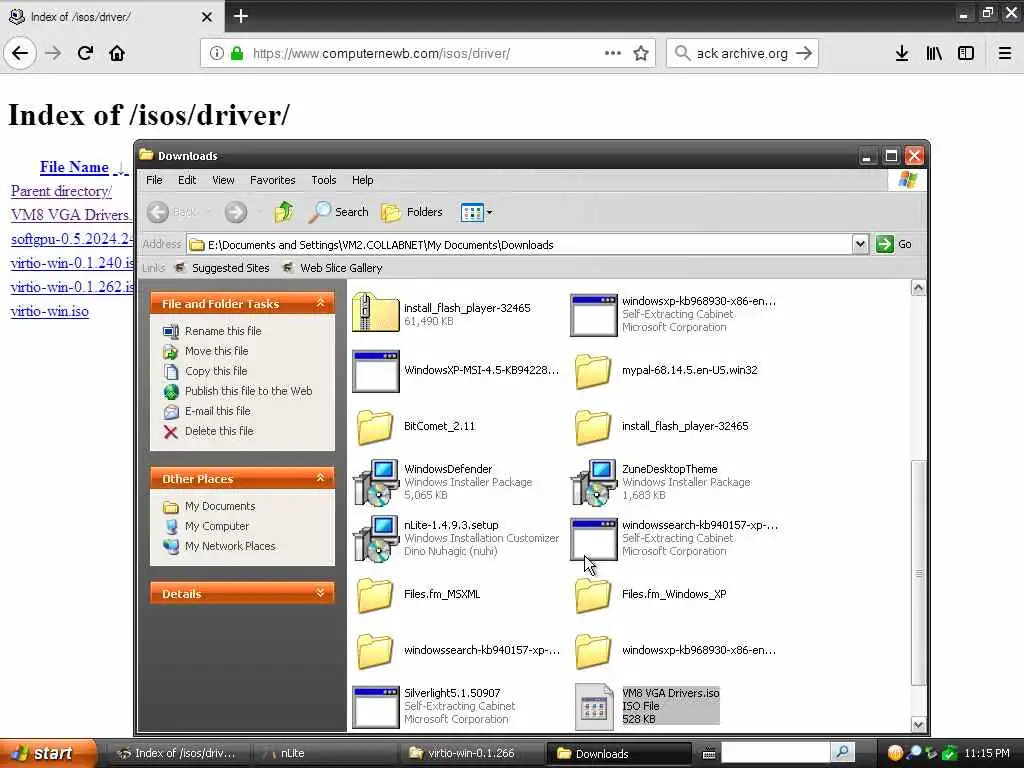This screenshot has width=1024, height=768.
Task: Choose Move this file task
Action: 216,351
